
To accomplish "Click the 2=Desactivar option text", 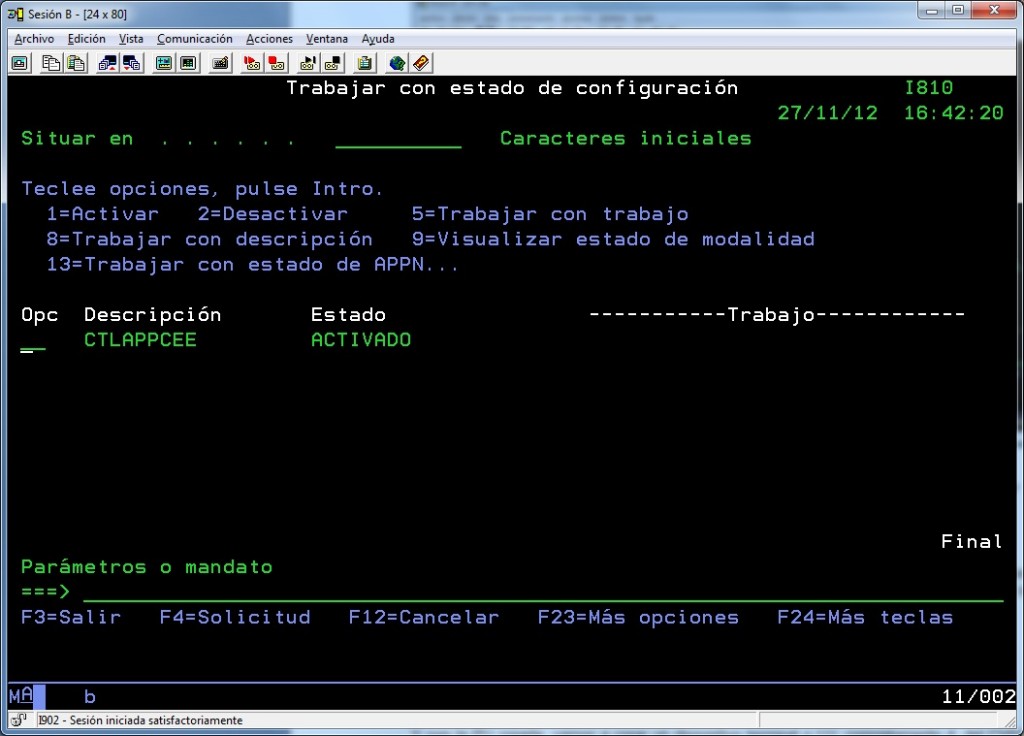I will [273, 214].
